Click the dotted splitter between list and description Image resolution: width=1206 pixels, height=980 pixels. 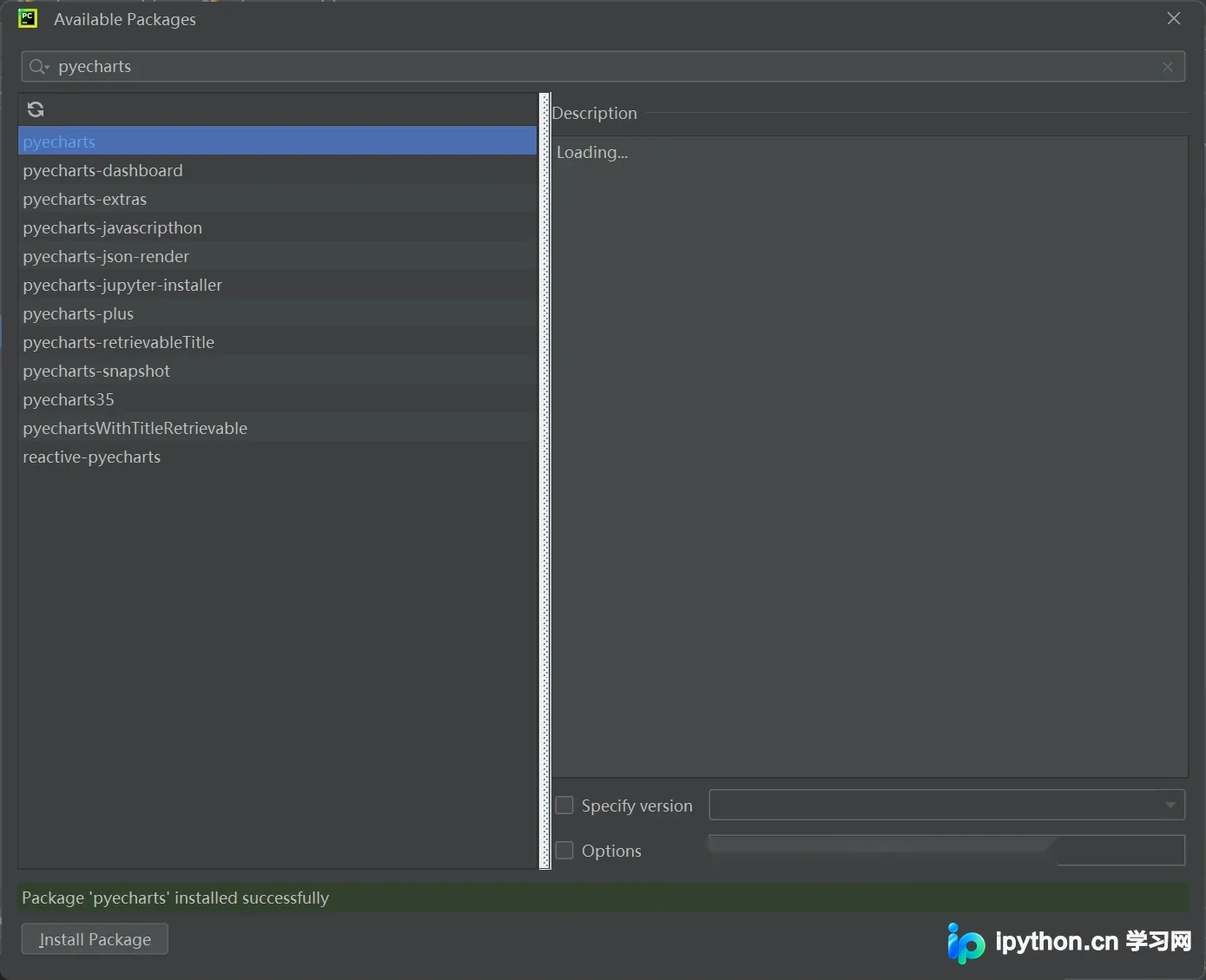coord(545,481)
